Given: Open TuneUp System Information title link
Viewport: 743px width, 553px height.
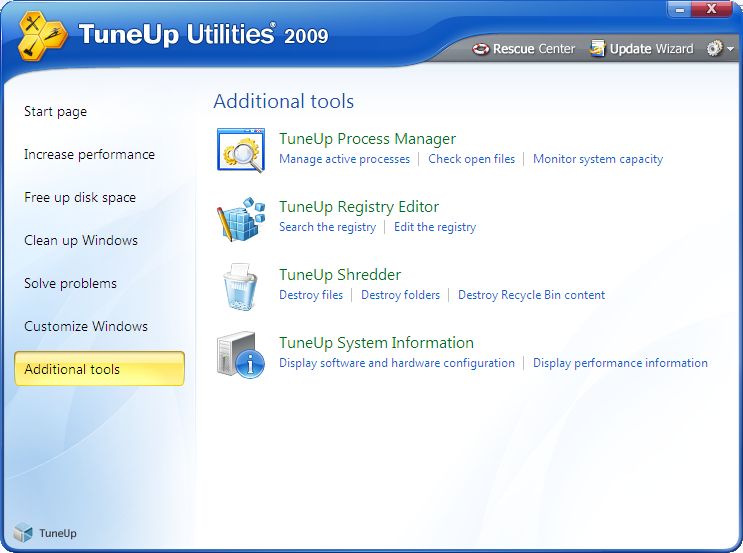Looking at the screenshot, I should [376, 343].
